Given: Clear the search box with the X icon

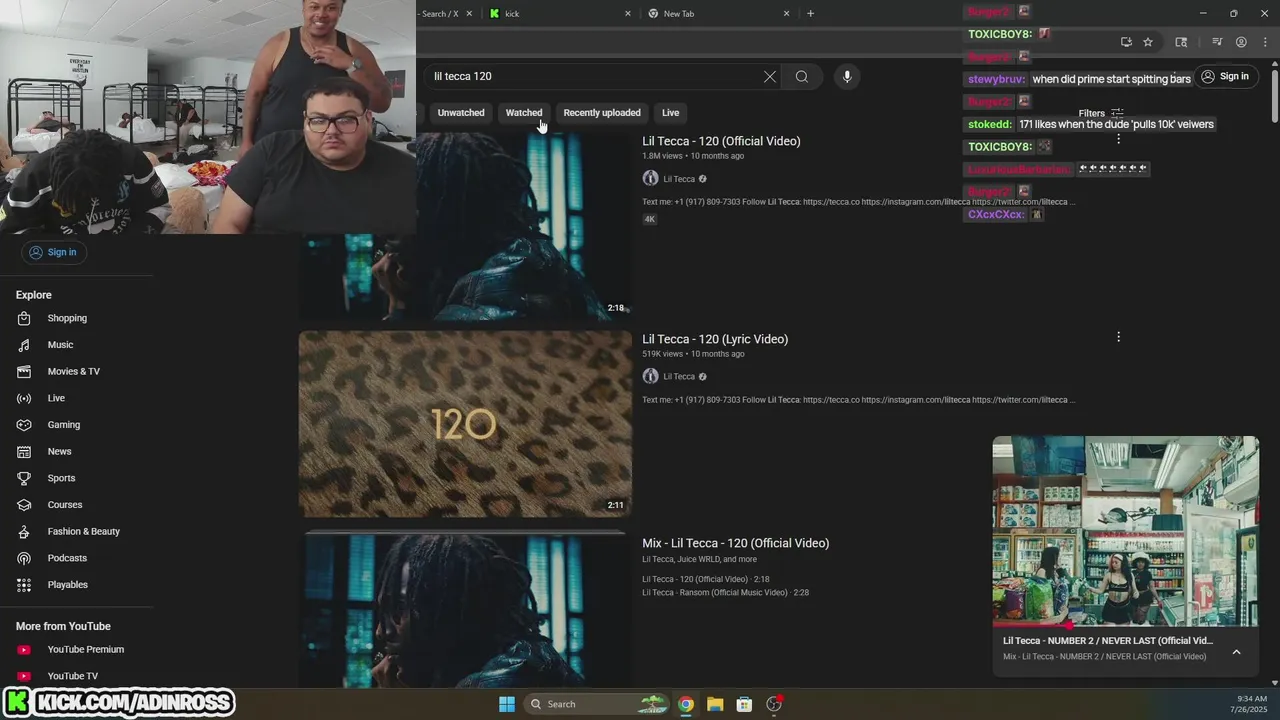Looking at the screenshot, I should coord(770,76).
